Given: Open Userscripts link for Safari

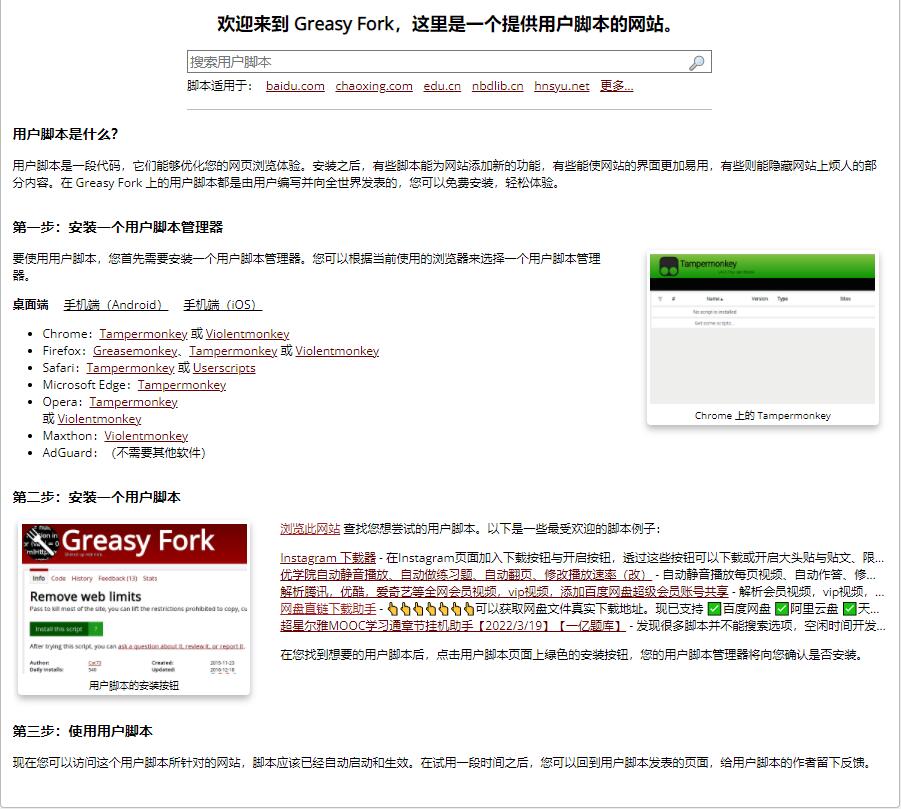Looking at the screenshot, I should (224, 368).
